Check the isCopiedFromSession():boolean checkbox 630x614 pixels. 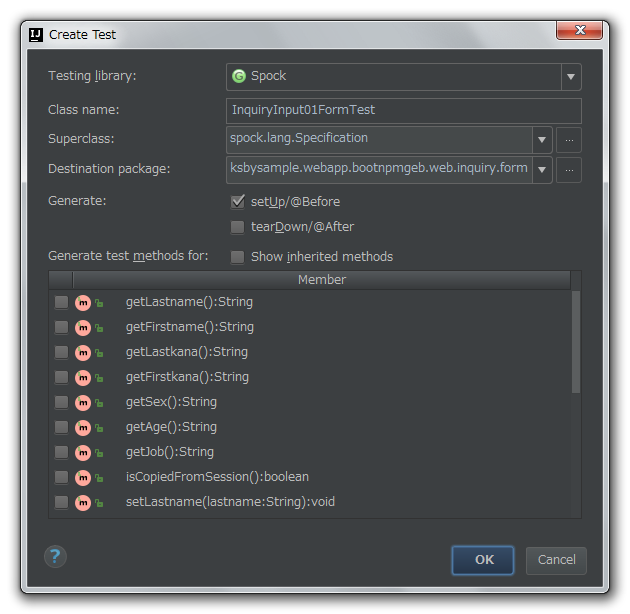tap(61, 477)
